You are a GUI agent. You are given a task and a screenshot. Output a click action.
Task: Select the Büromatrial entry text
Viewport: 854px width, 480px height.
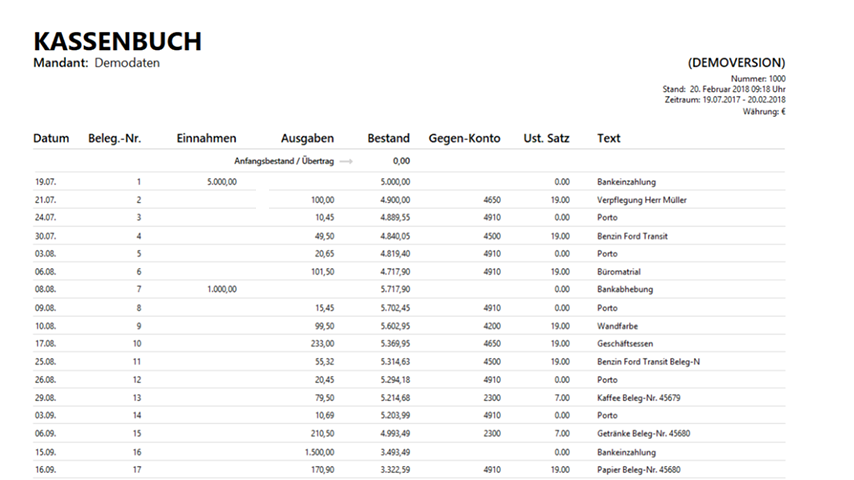(619, 272)
